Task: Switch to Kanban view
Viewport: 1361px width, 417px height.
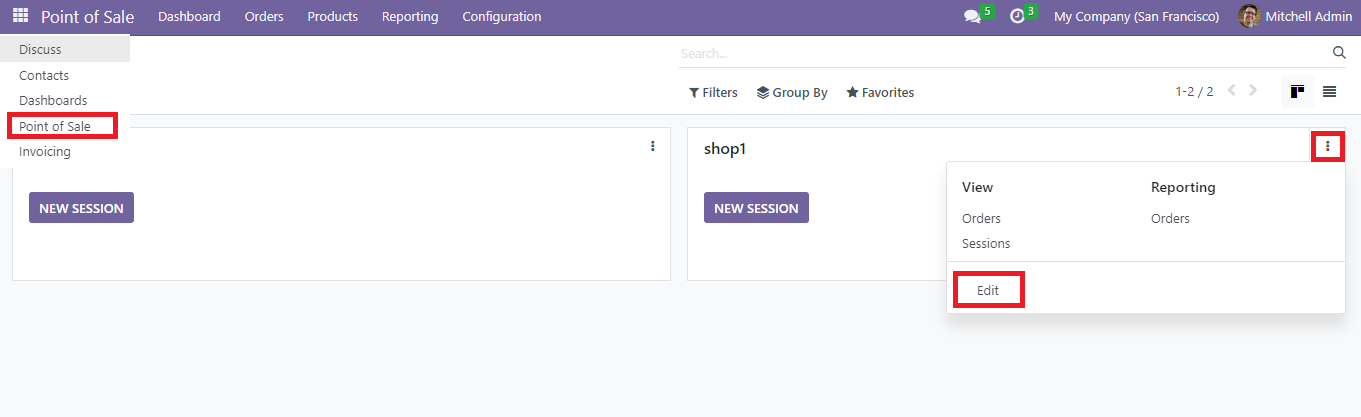Action: [x=1297, y=92]
